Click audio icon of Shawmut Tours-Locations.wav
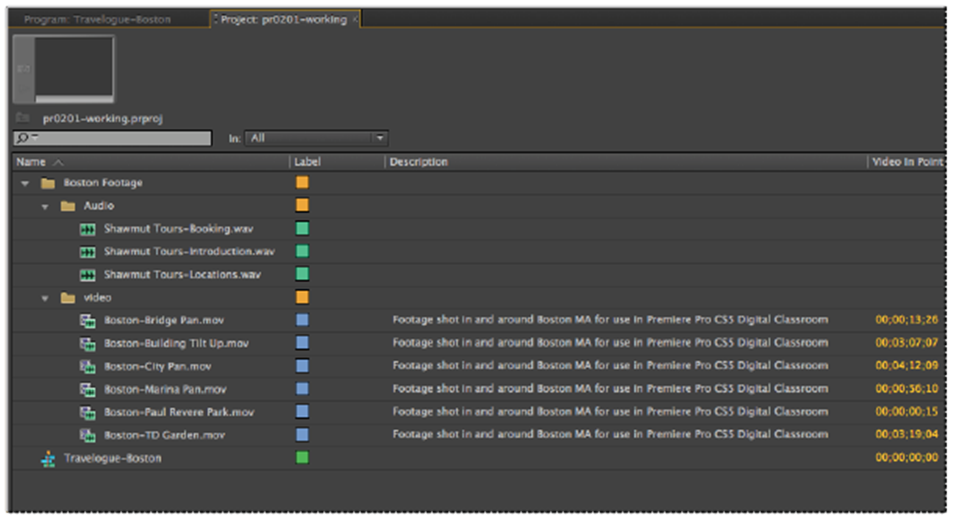Image resolution: width=953 pixels, height=519 pixels. click(88, 275)
